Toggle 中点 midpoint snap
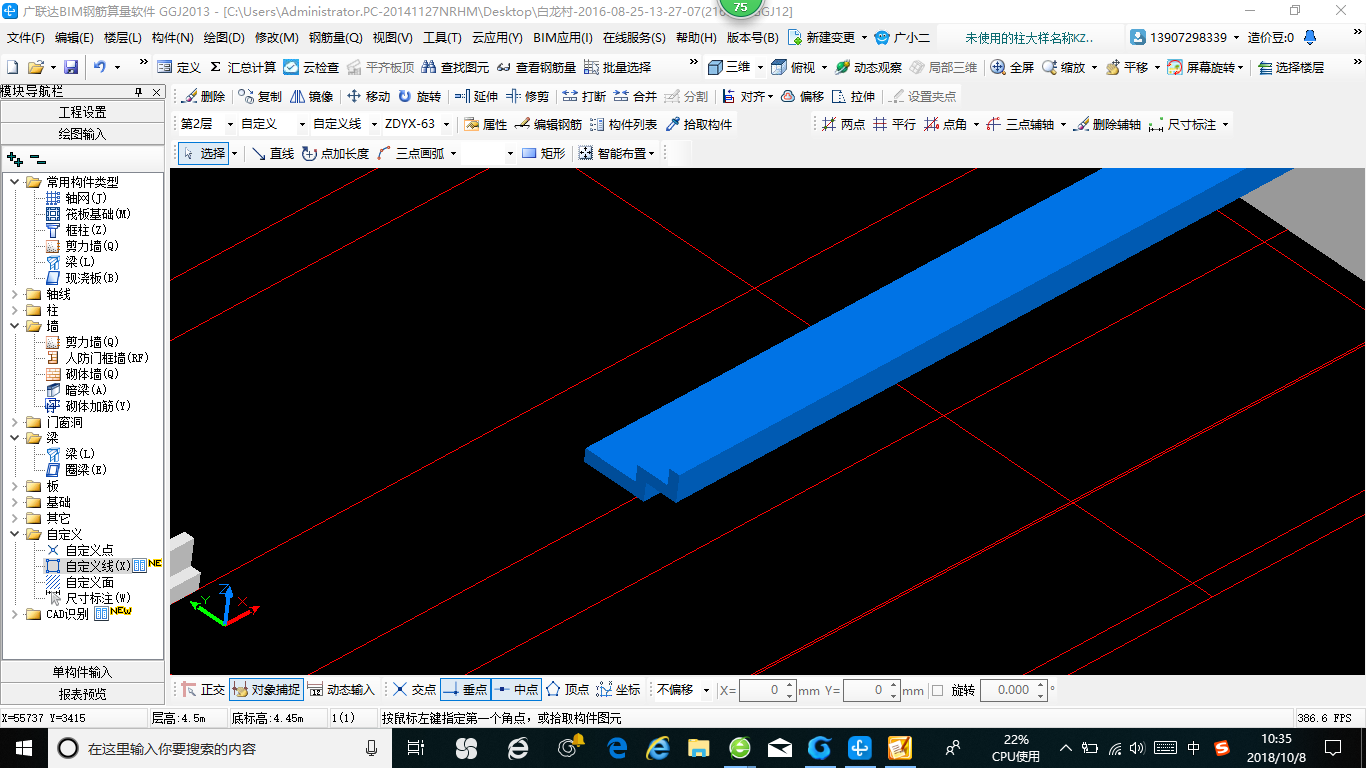Screen dimensions: 1366x768 (516, 690)
